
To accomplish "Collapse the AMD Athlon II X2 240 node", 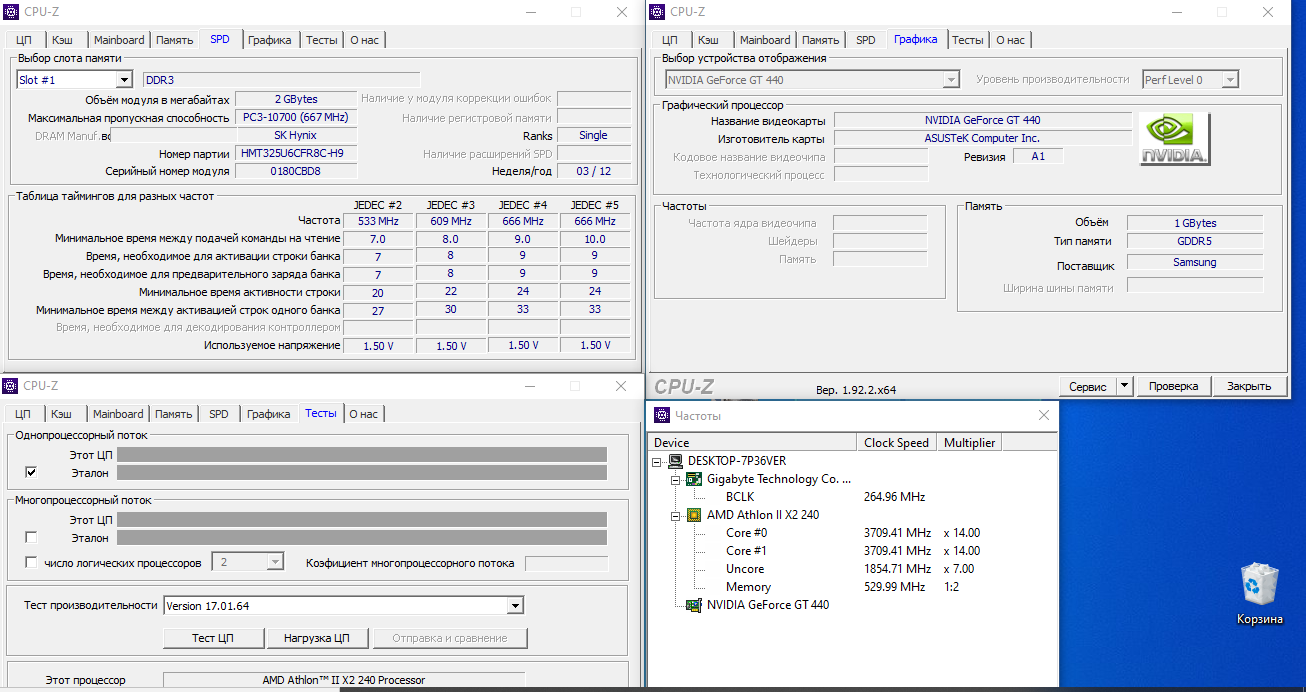I will tap(676, 515).
